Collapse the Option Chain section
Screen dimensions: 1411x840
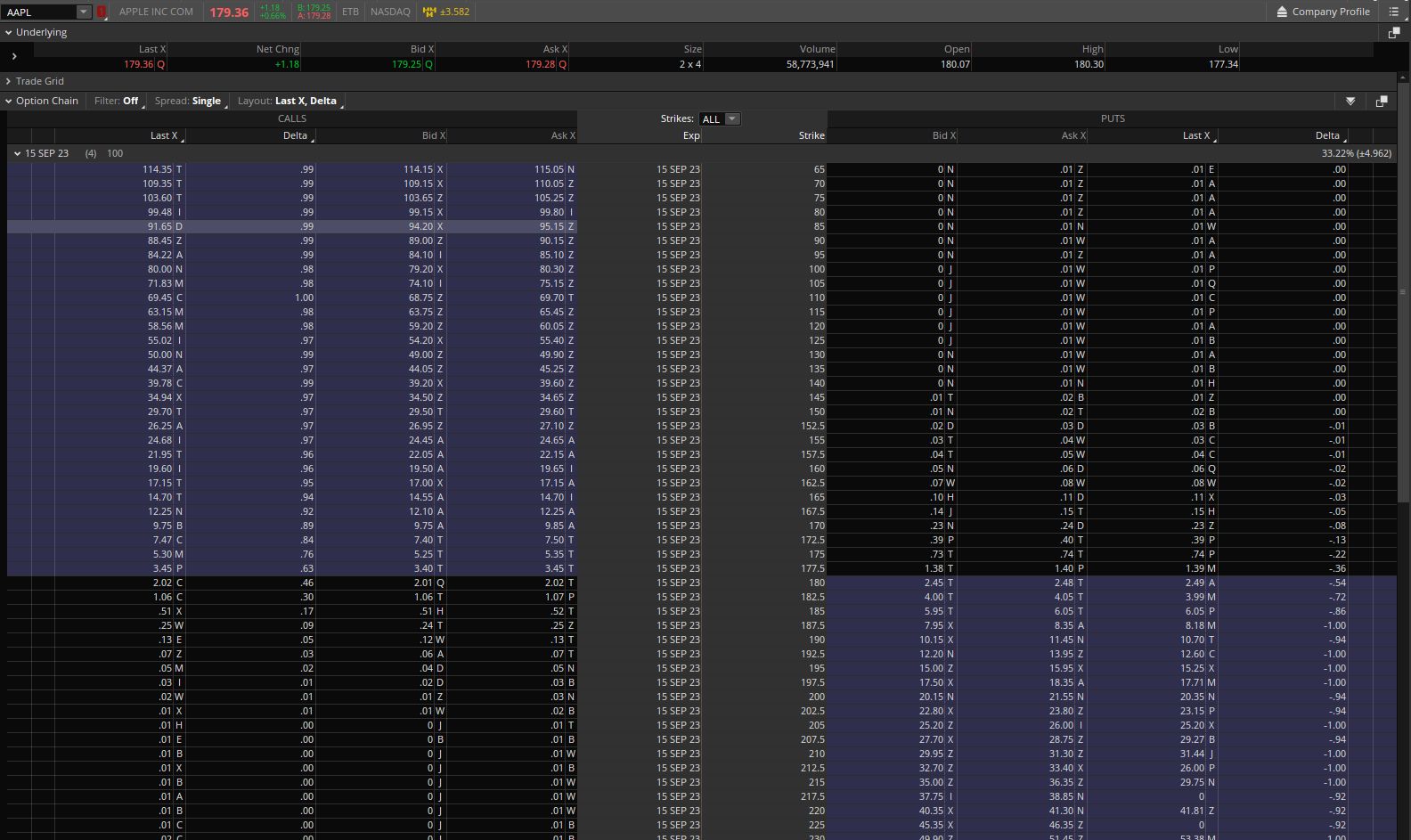click(x=9, y=101)
